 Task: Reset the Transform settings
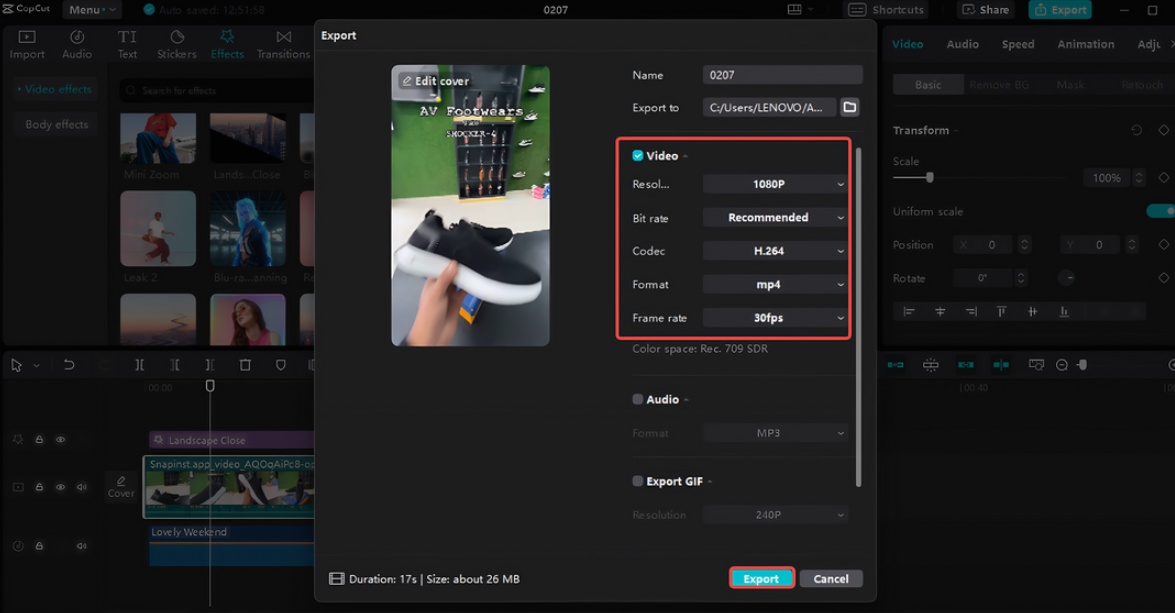(x=1136, y=130)
